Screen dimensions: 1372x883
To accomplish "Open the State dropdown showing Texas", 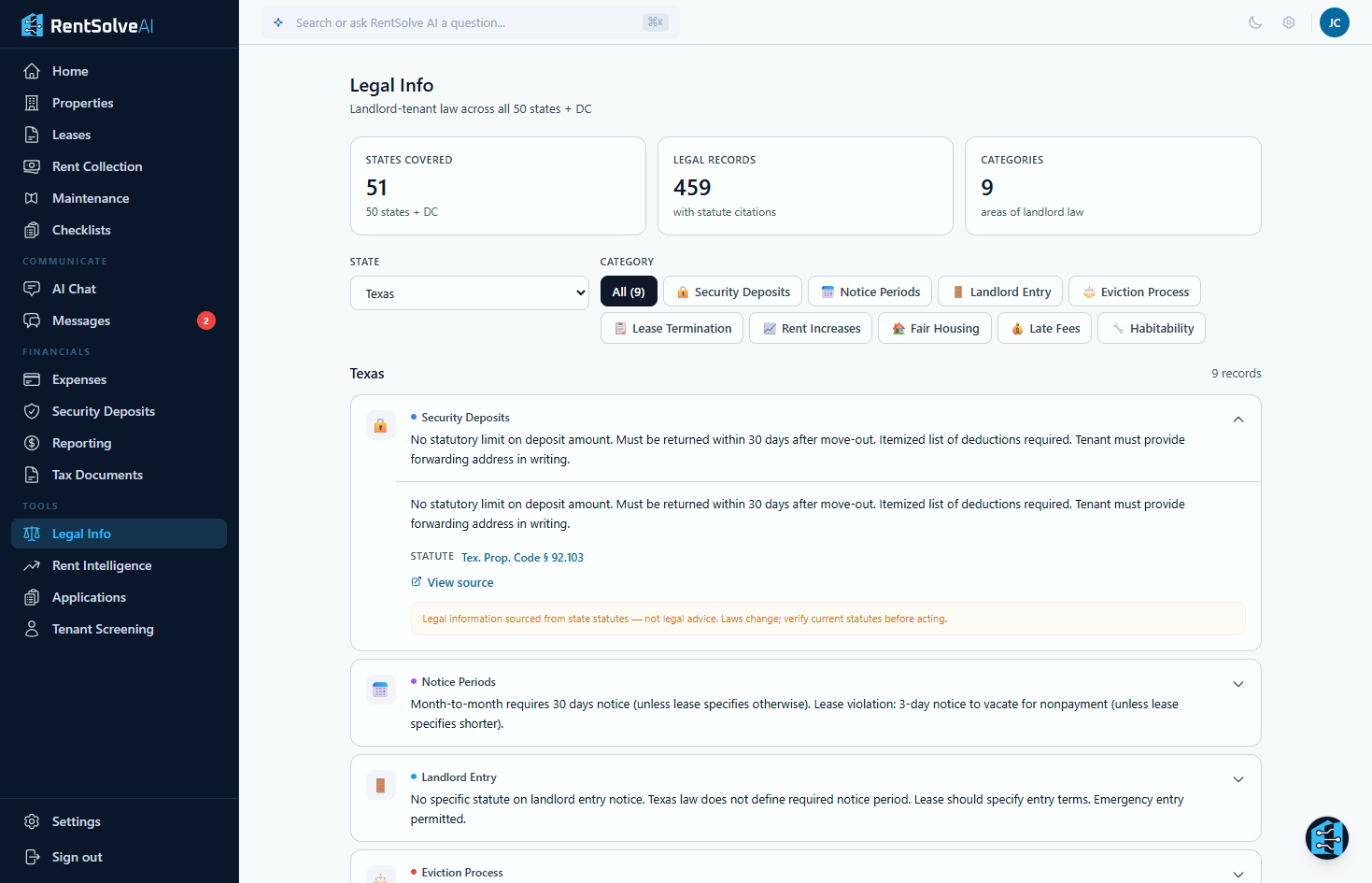I will [469, 293].
